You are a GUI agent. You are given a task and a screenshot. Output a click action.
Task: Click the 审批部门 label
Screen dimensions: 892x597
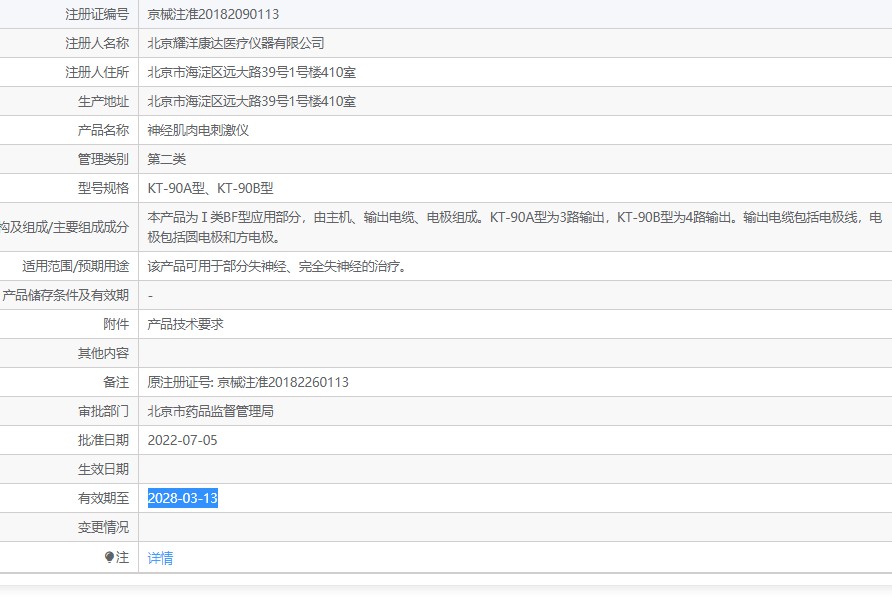pyautogui.click(x=104, y=411)
